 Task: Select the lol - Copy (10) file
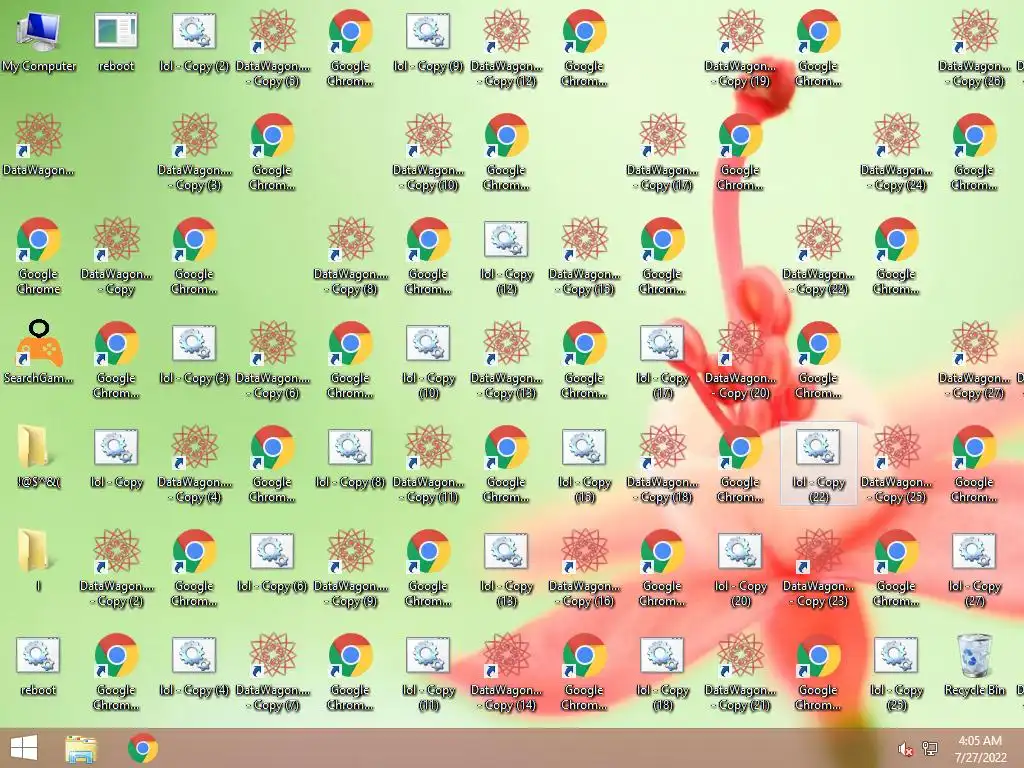[428, 361]
